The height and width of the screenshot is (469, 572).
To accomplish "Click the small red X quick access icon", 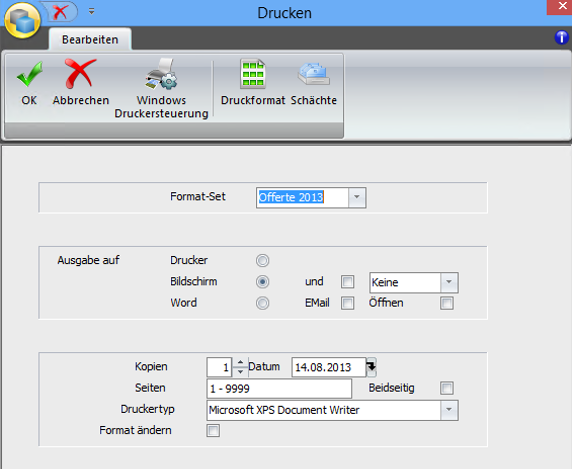I will tap(60, 12).
